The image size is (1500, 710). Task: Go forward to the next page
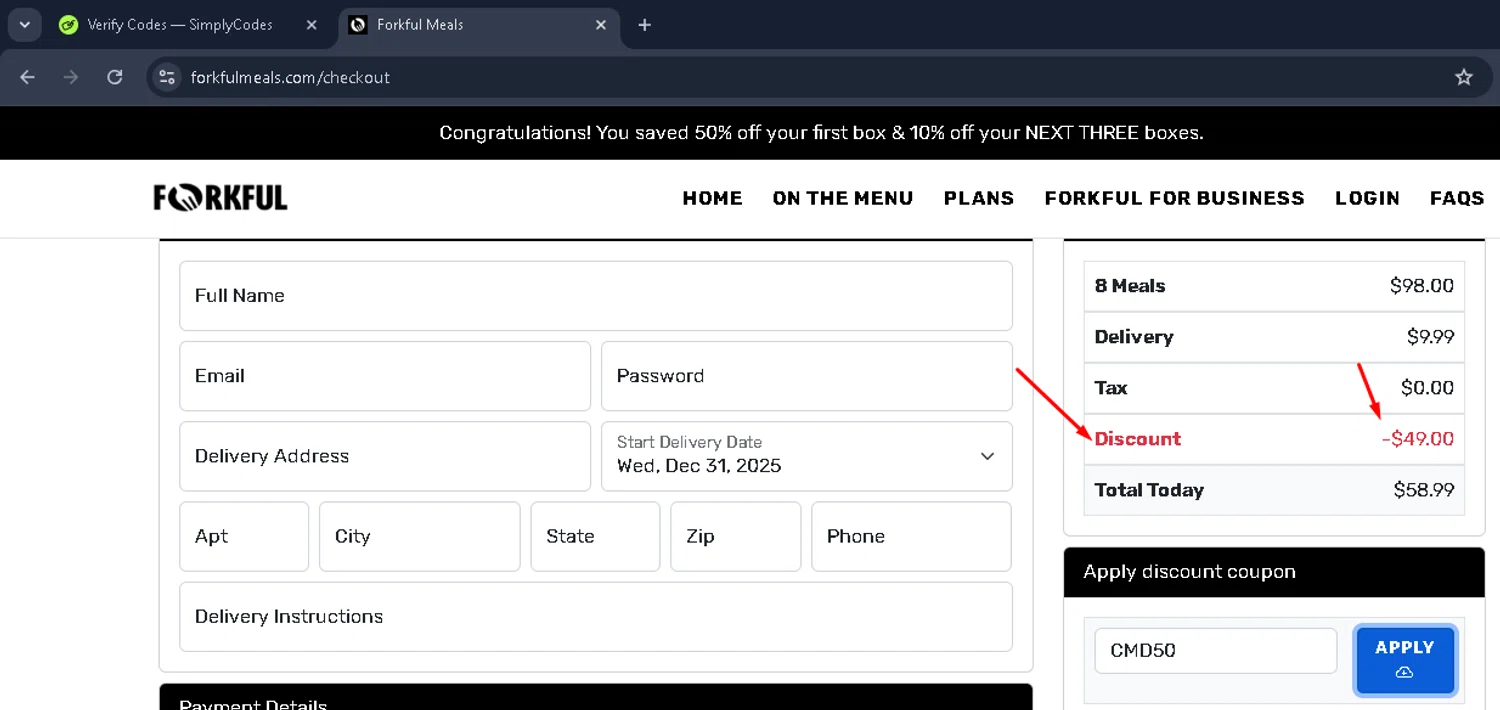(x=71, y=77)
